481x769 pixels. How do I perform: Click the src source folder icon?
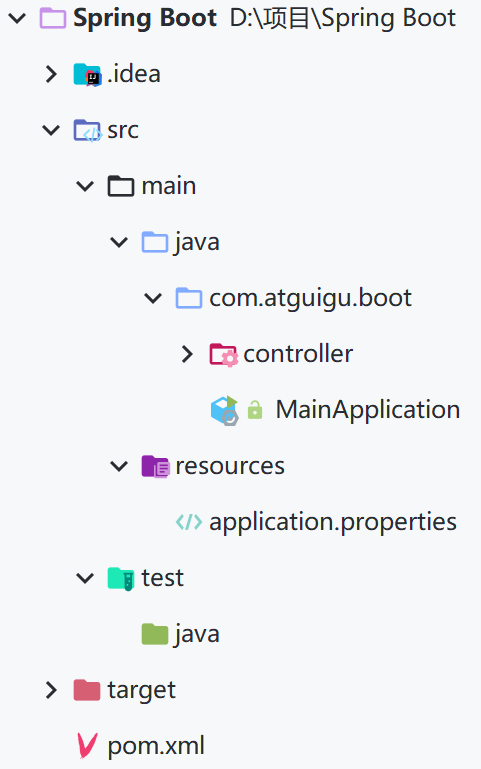pyautogui.click(x=87, y=130)
